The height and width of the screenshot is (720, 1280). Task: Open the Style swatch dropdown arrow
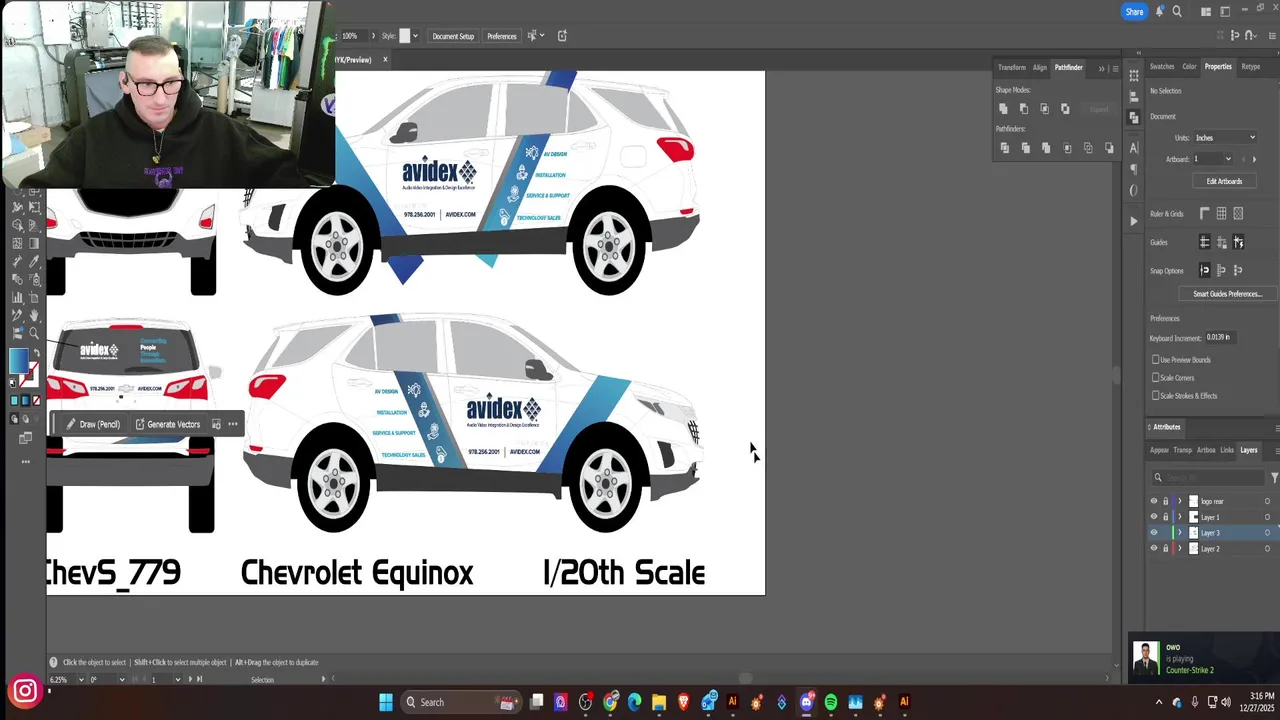click(x=415, y=36)
